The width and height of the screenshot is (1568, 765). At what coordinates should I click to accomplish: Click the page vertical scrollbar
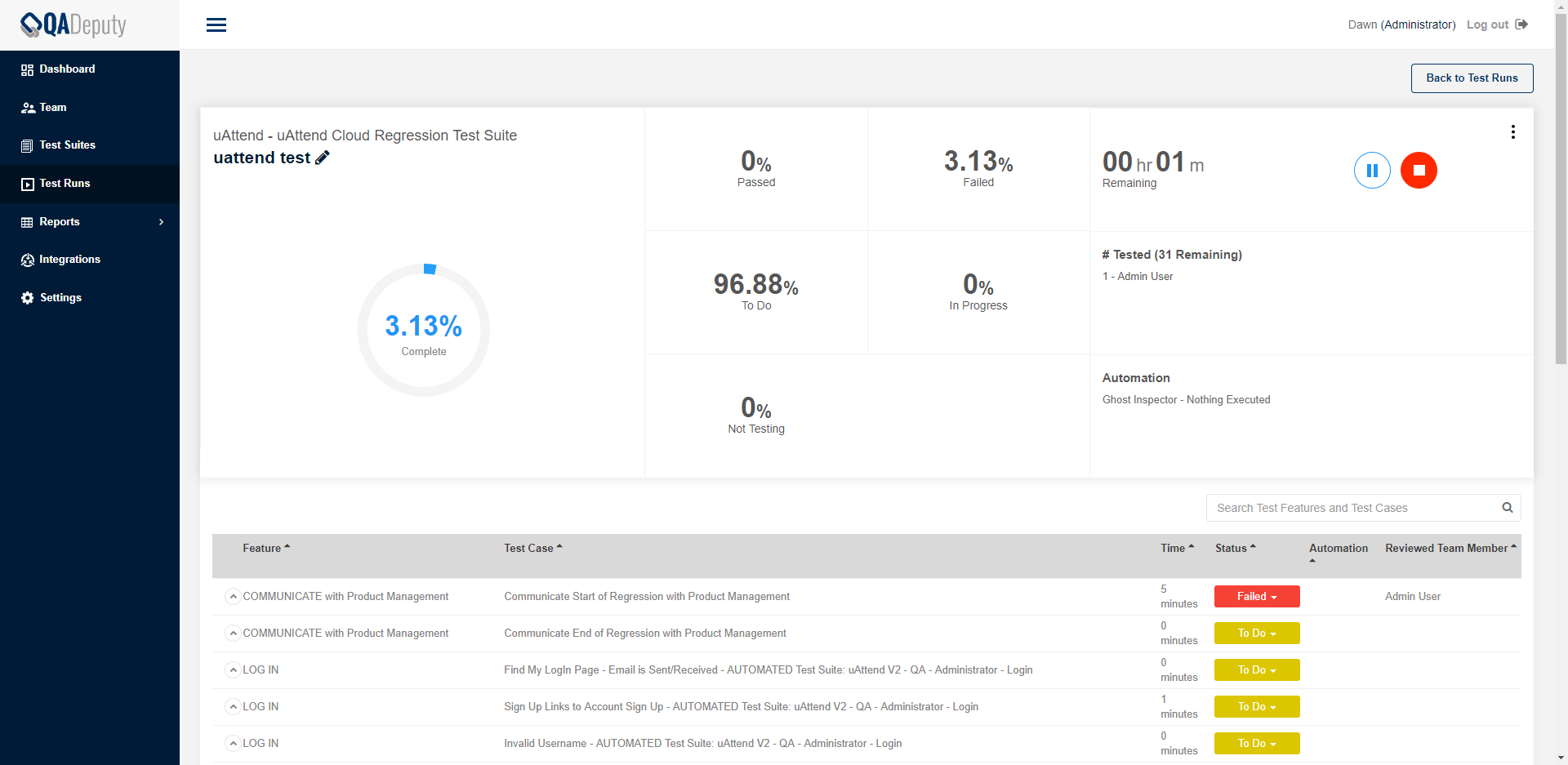point(1561,188)
